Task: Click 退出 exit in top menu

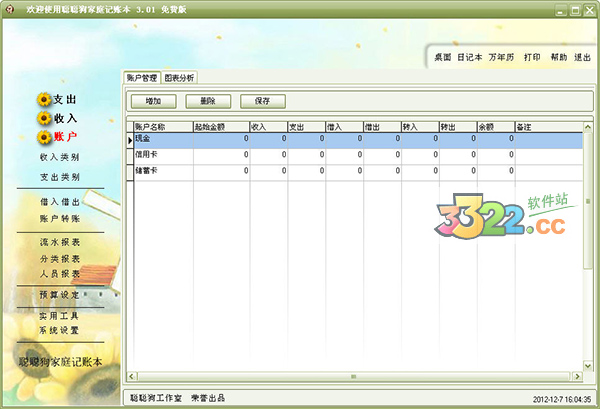Action: [x=582, y=57]
